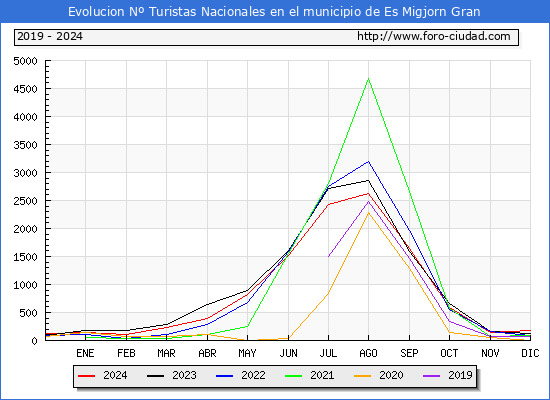The image size is (550, 400).
Task: Click the OCT month axis label
Action: (x=449, y=353)
